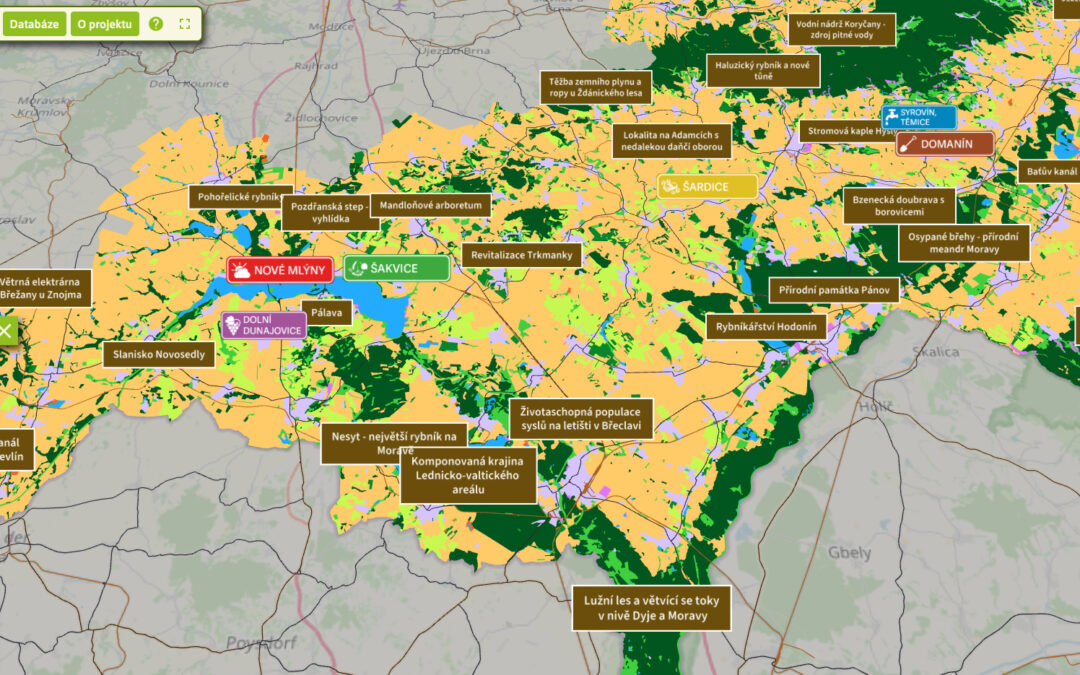Click the Nové Mlýny weather icon
The image size is (1080, 675).
click(x=241, y=270)
